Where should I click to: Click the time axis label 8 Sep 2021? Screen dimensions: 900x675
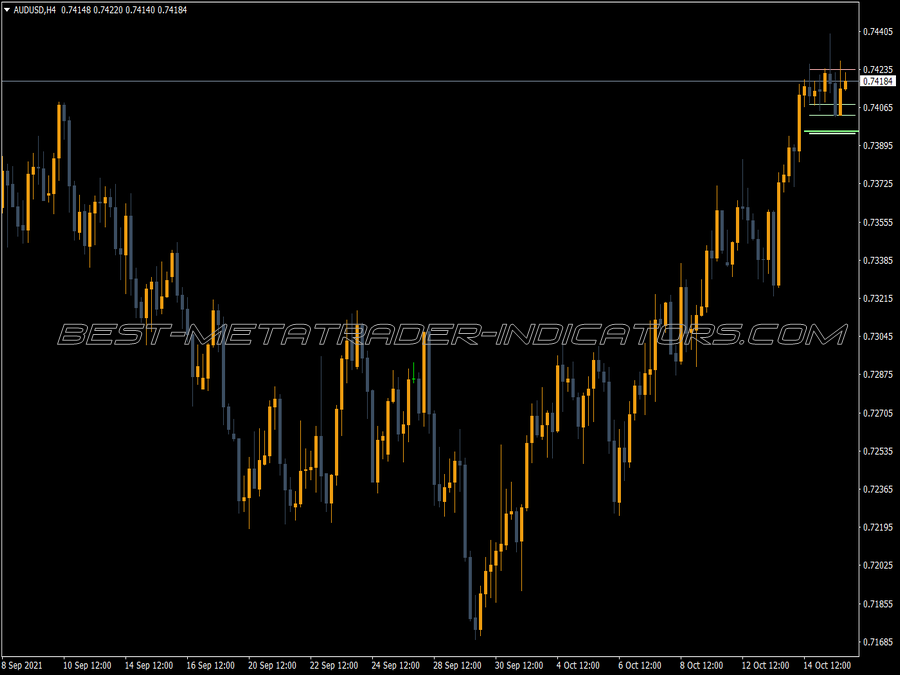click(22, 665)
